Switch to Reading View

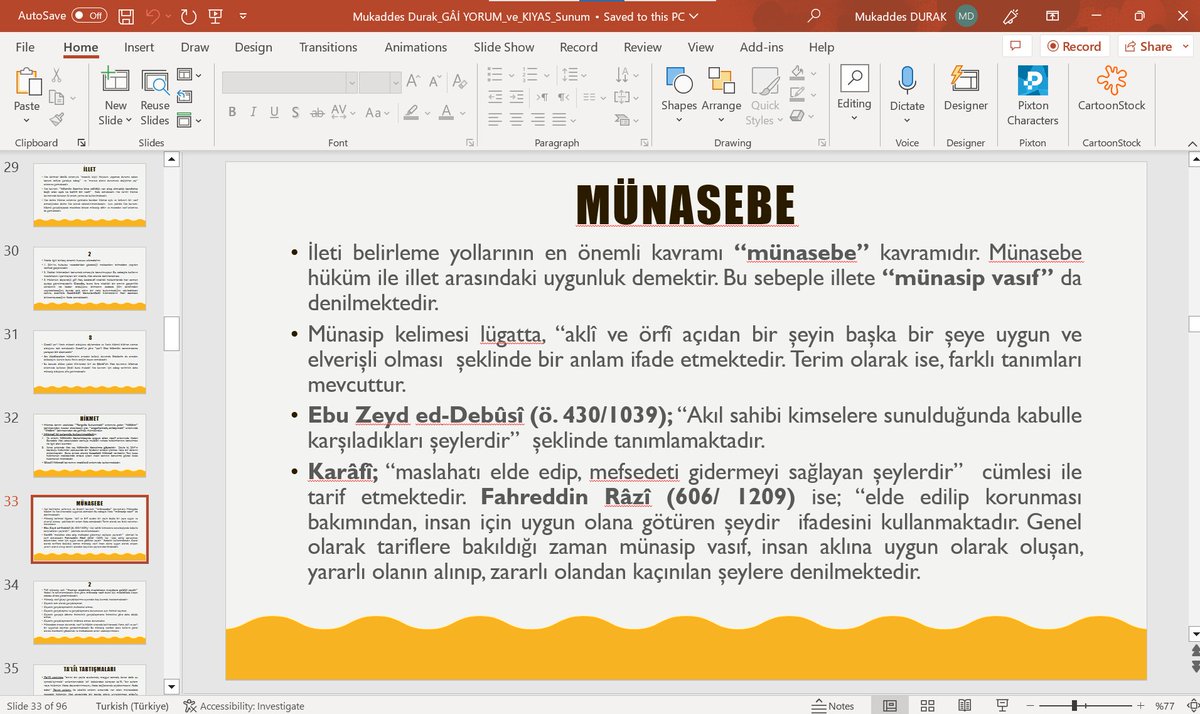point(964,706)
